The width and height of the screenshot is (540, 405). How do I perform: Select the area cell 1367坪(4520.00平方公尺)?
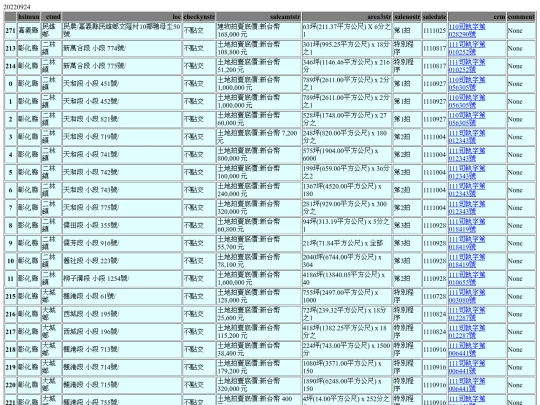tap(347, 190)
